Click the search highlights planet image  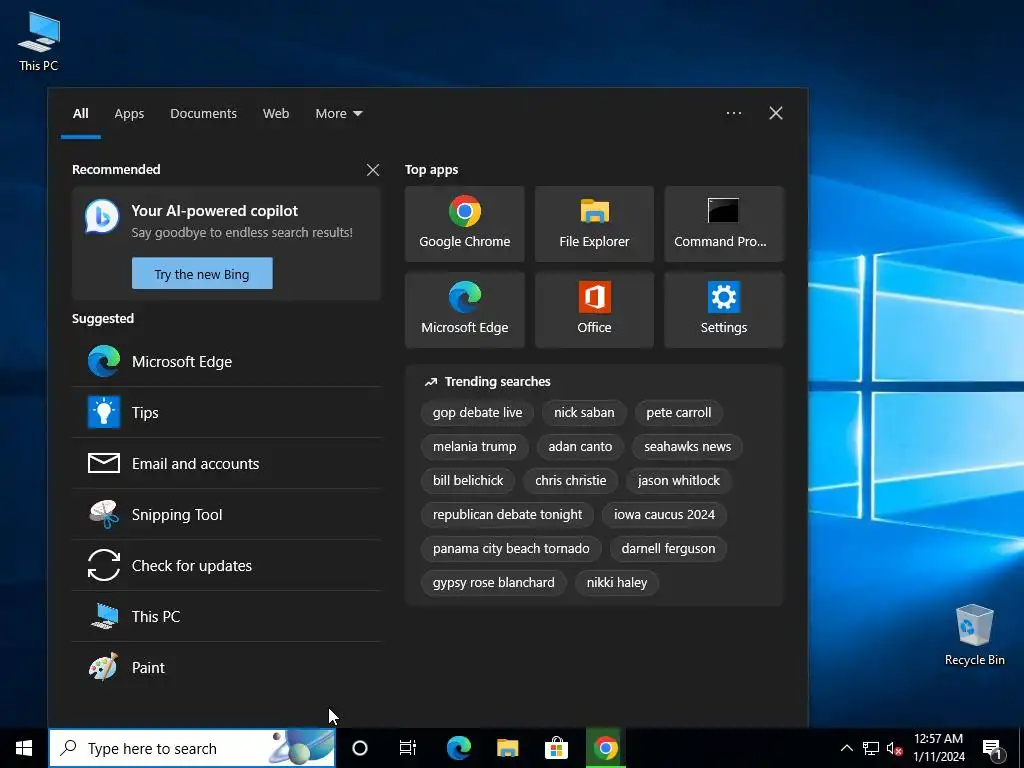click(x=302, y=748)
